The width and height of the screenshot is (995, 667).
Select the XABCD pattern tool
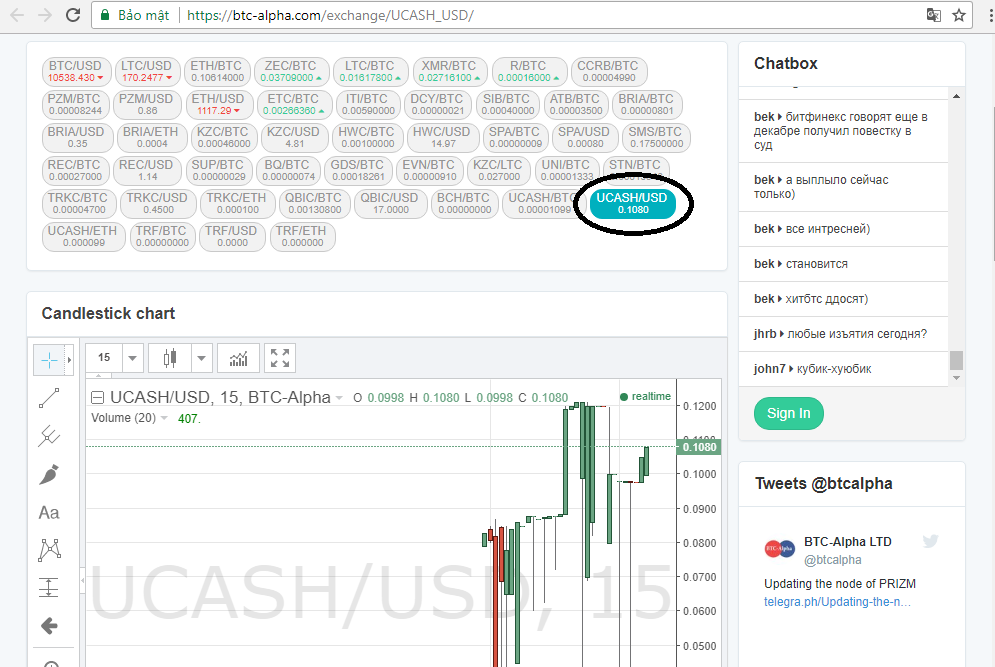pos(49,550)
